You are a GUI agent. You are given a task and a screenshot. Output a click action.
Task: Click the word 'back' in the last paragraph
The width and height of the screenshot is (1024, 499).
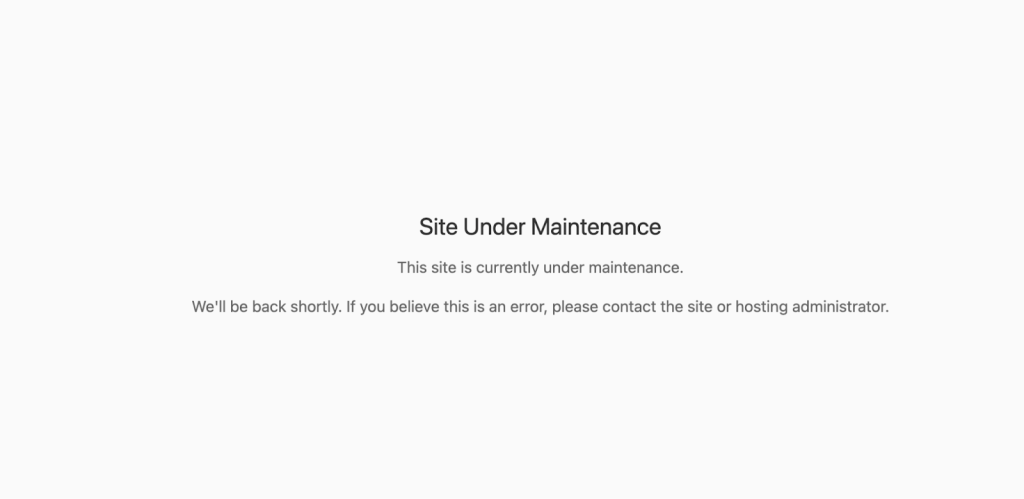[269, 307]
